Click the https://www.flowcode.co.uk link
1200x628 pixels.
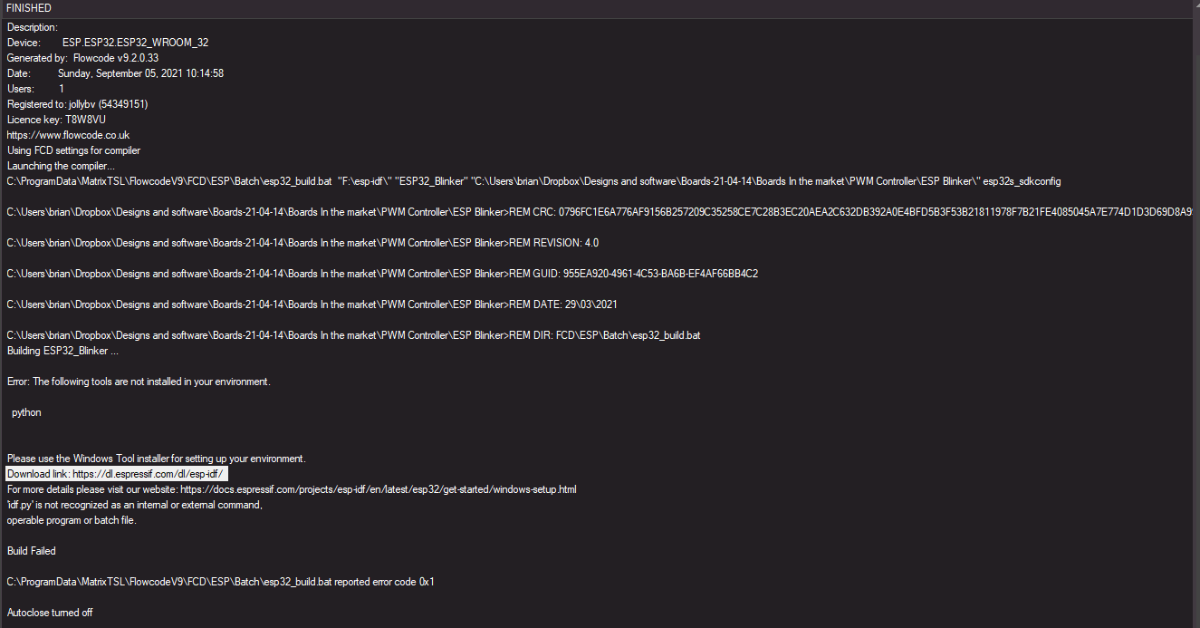pyautogui.click(x=68, y=135)
